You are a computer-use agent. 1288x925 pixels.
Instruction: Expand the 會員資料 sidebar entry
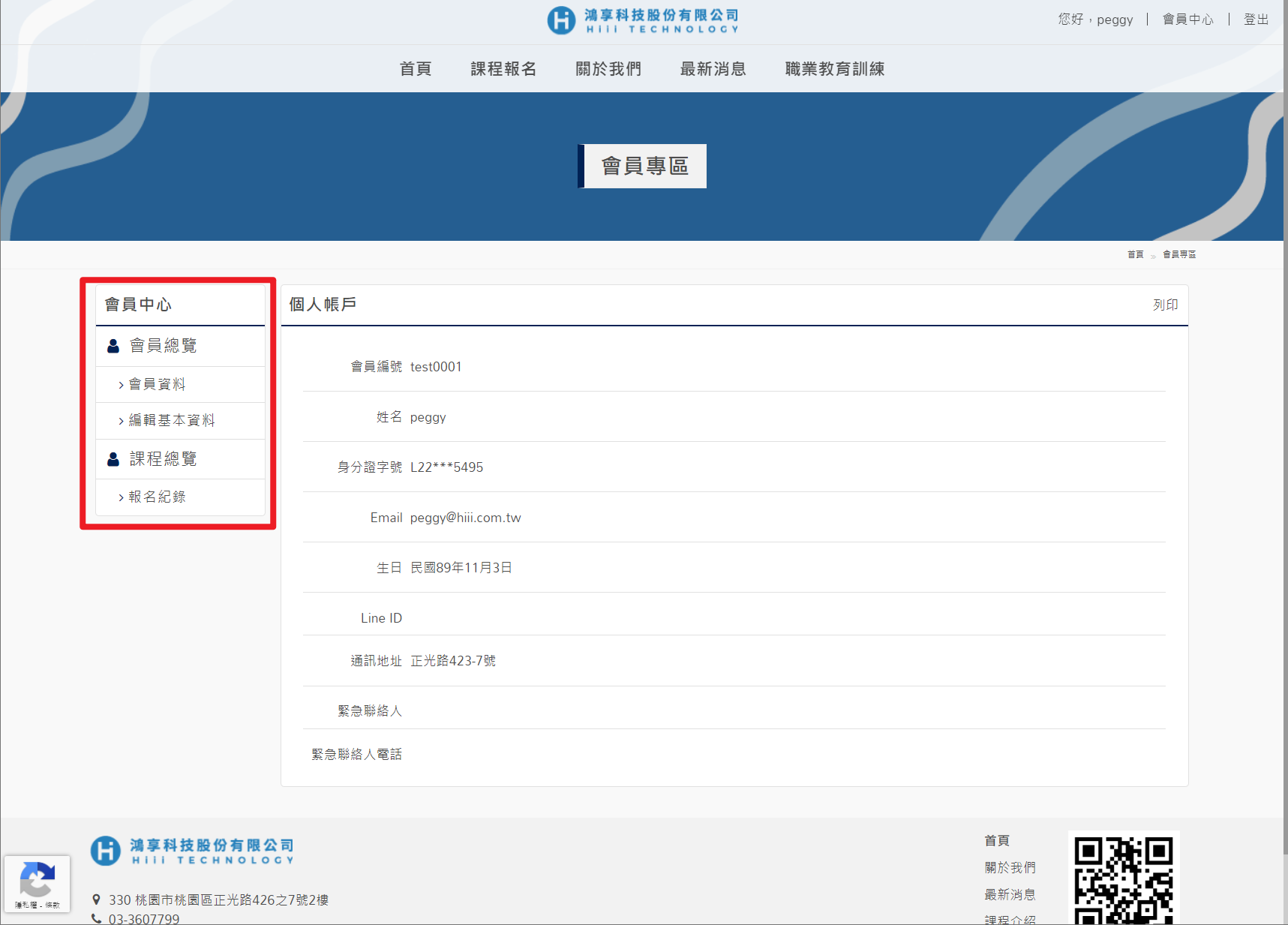[x=157, y=384]
